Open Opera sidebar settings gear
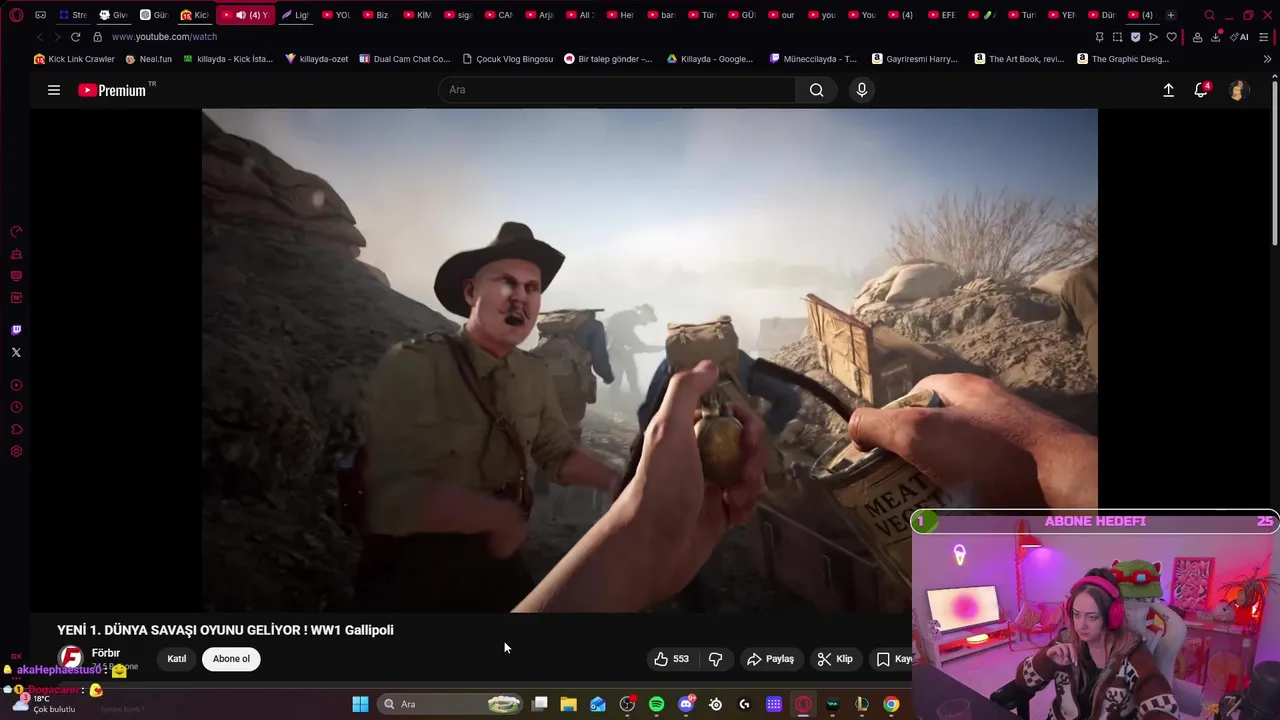 coord(16,451)
